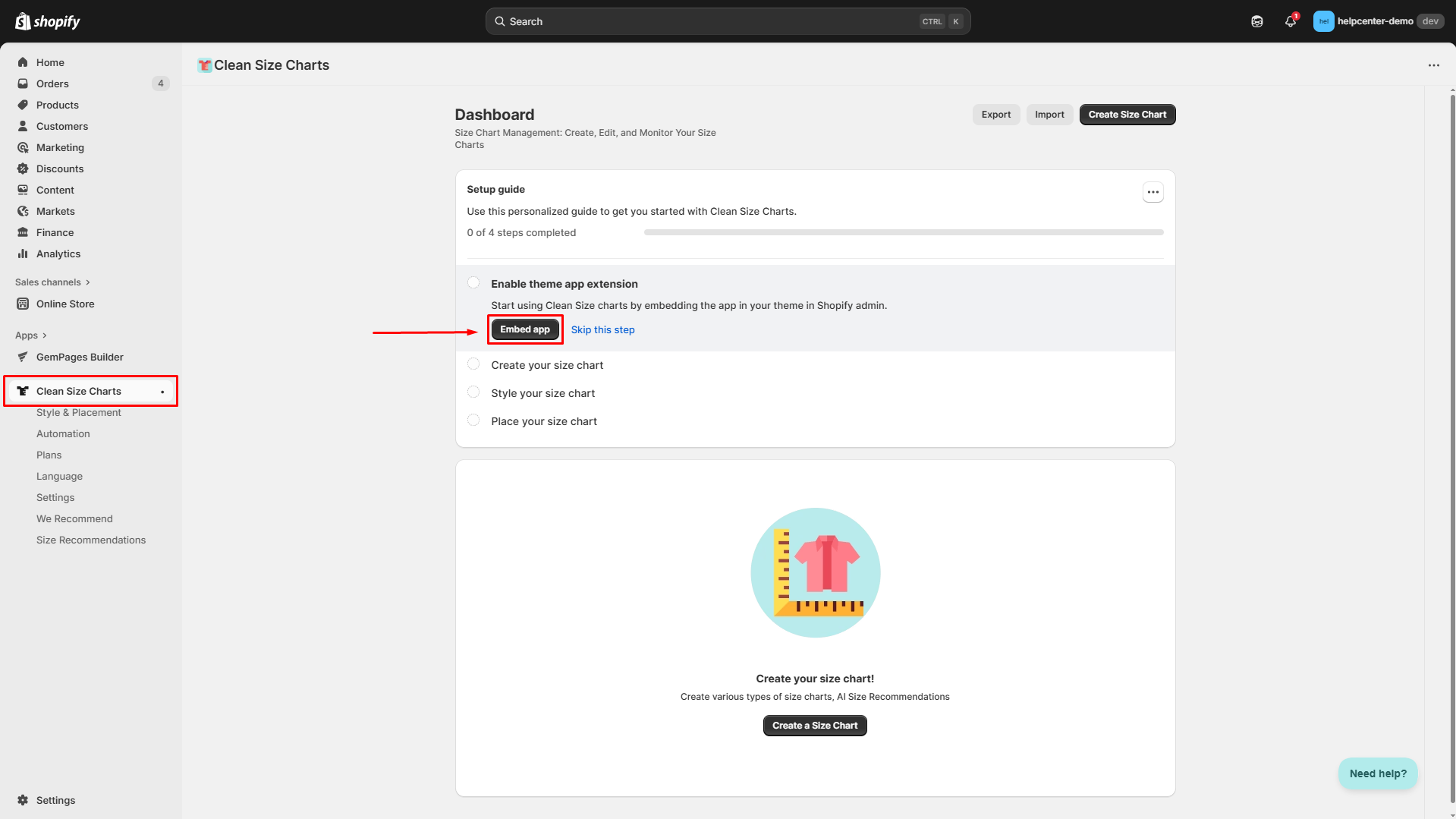Viewport: 1456px width, 819px height.
Task: Click the Settings gear icon
Action: (23, 800)
